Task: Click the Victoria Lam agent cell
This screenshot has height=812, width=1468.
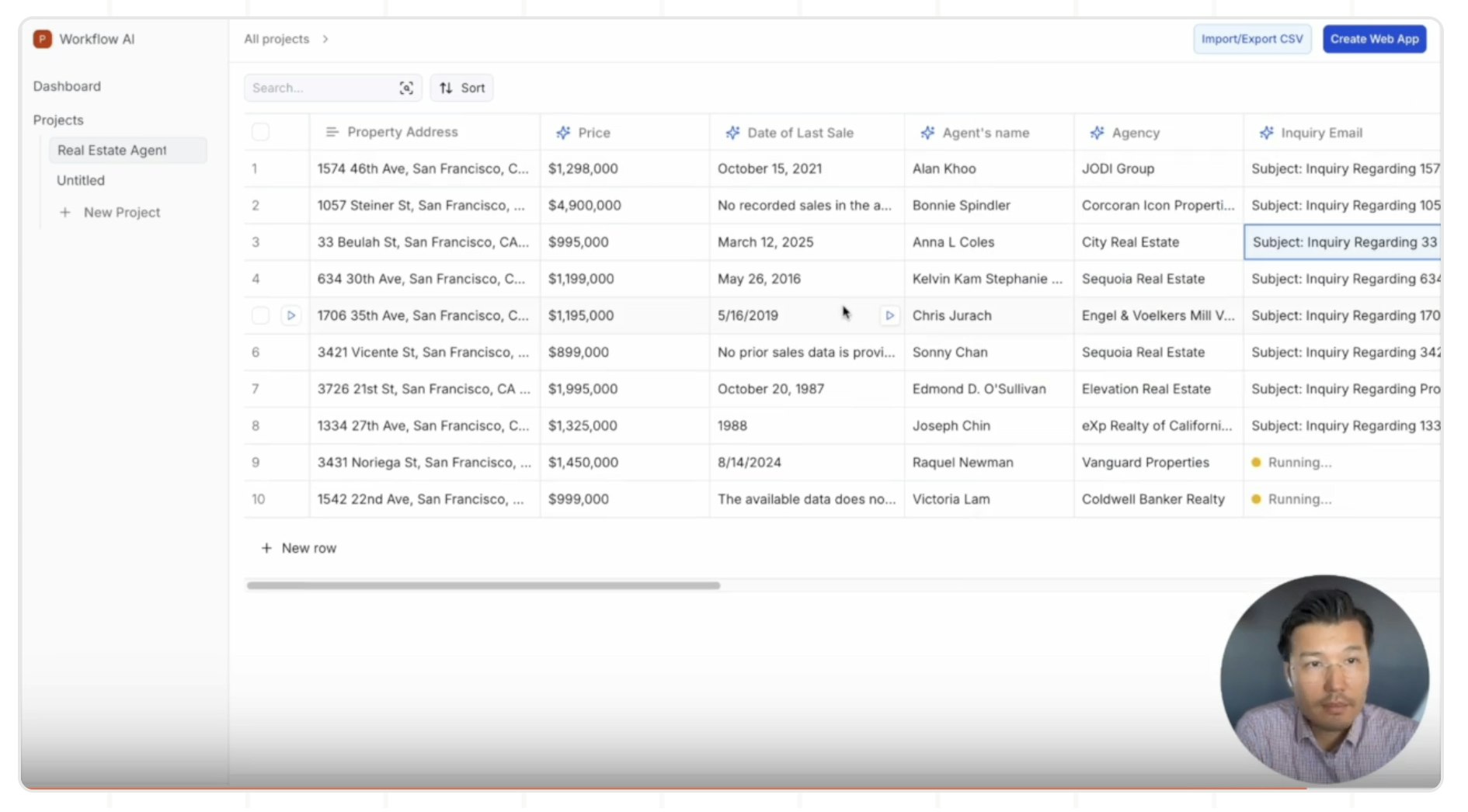Action: pyautogui.click(x=990, y=499)
